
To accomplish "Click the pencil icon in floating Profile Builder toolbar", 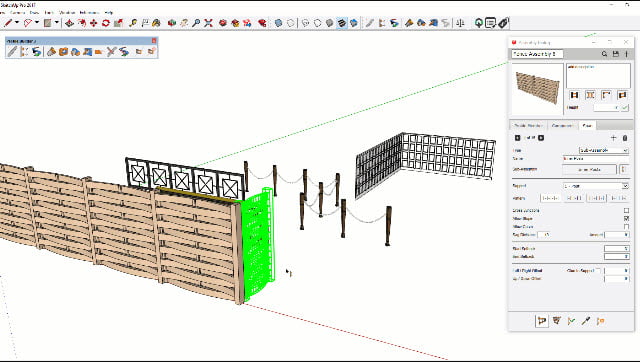I will click(x=12, y=51).
